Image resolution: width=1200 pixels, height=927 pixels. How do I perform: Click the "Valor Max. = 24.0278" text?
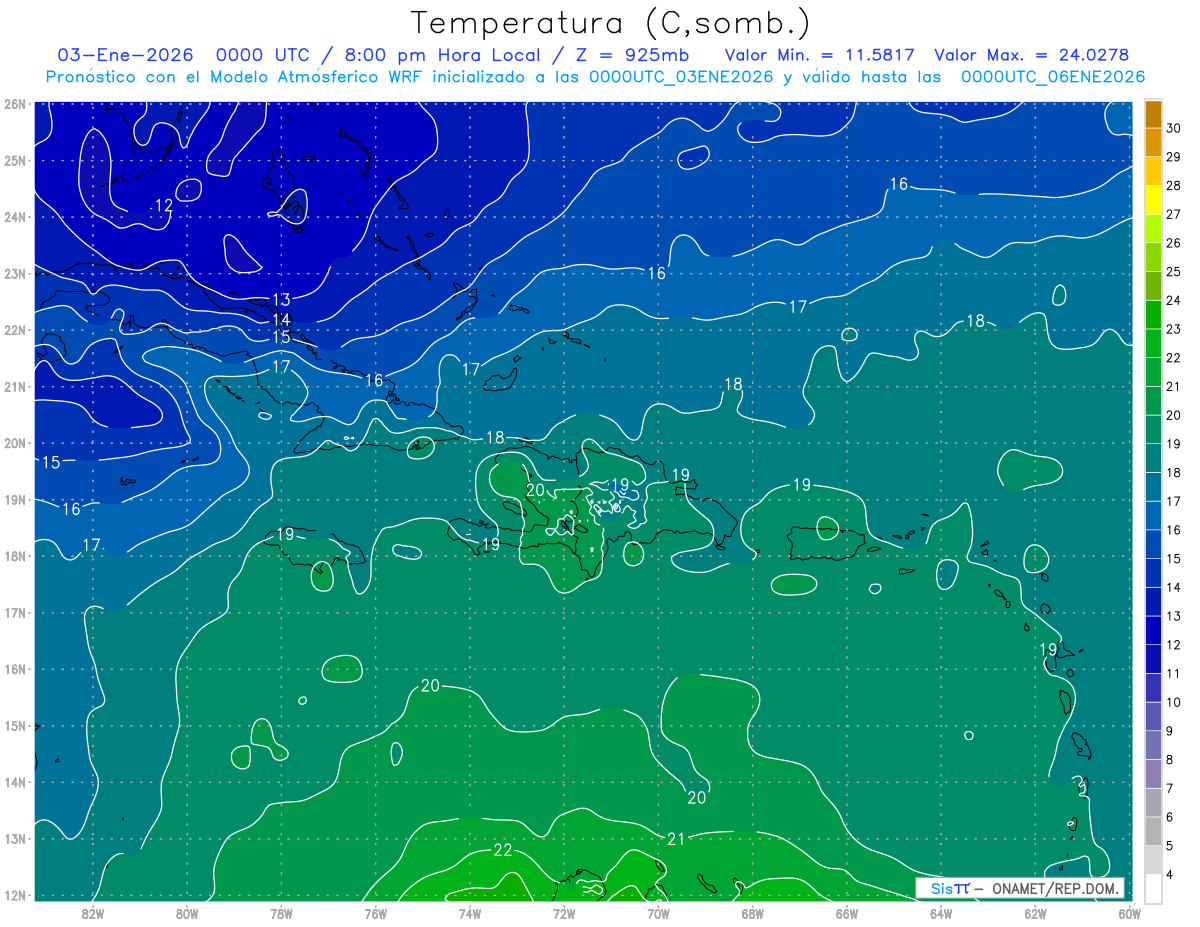point(1032,55)
